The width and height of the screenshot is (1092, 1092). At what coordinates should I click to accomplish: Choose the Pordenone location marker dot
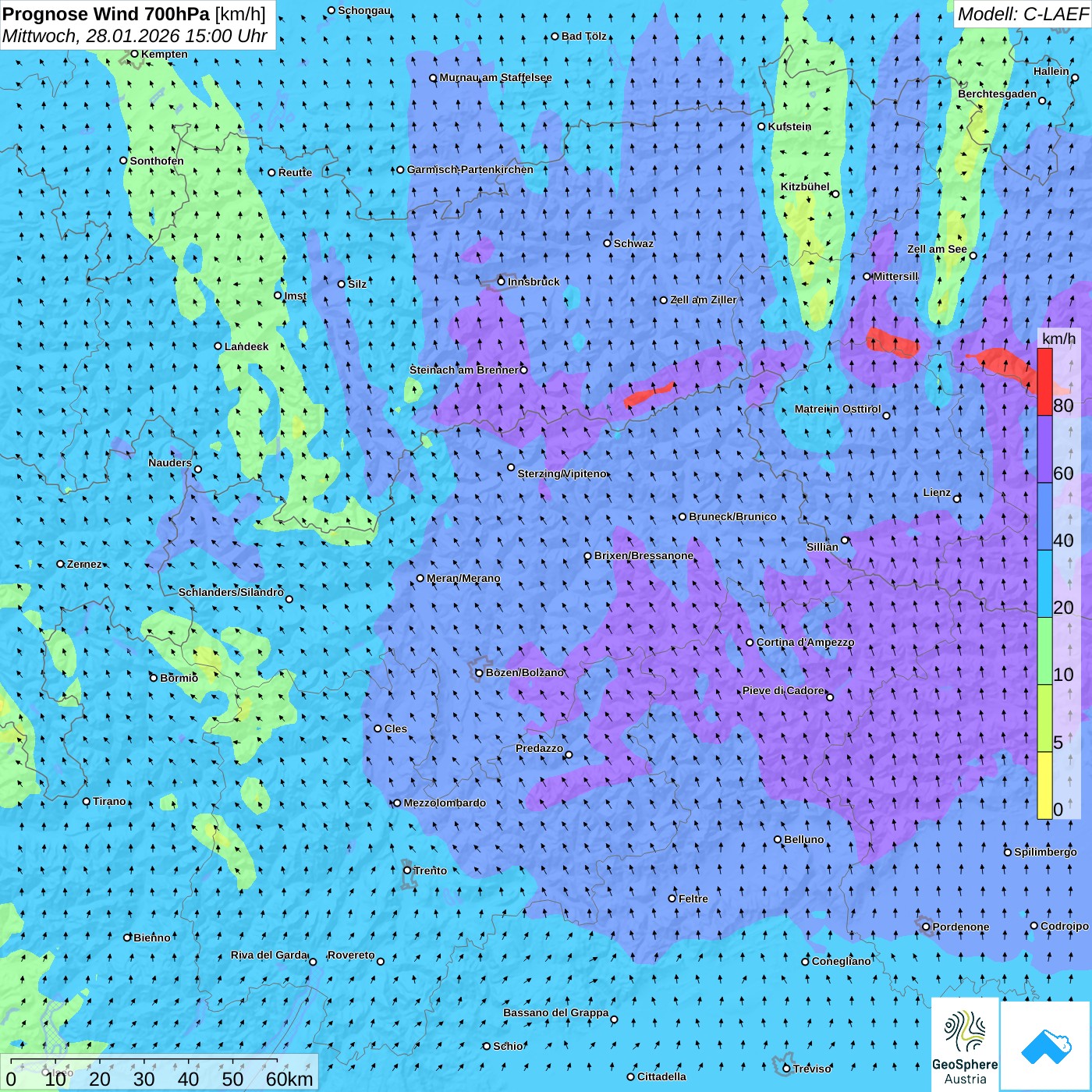coord(927,927)
